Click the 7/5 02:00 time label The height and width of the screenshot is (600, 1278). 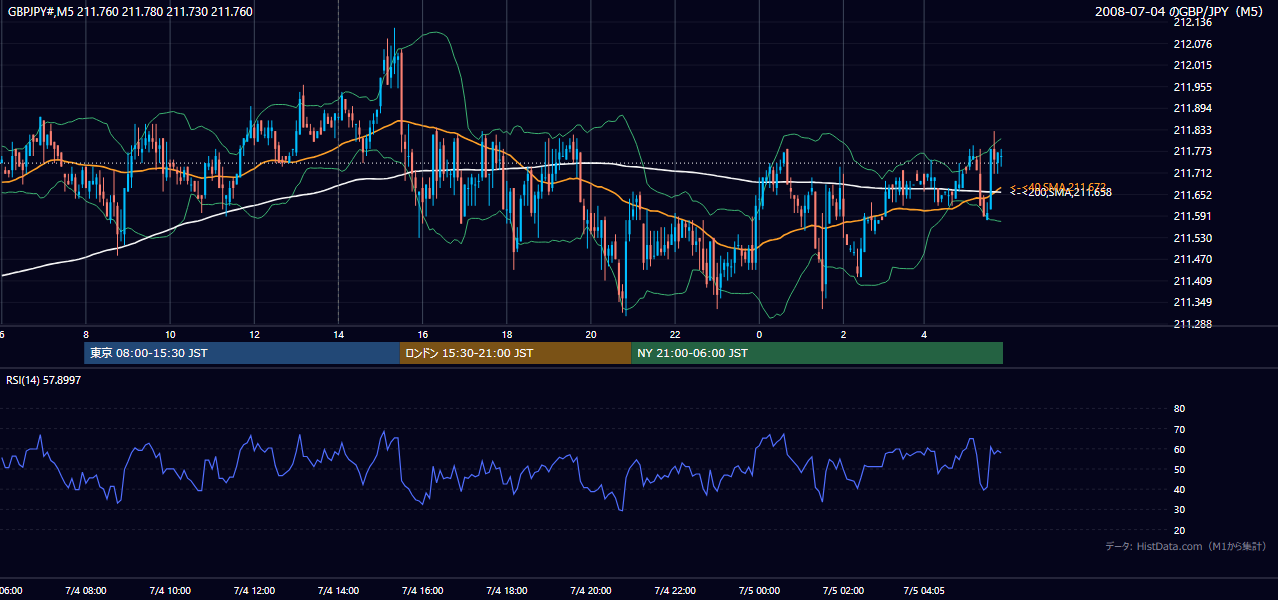point(843,591)
